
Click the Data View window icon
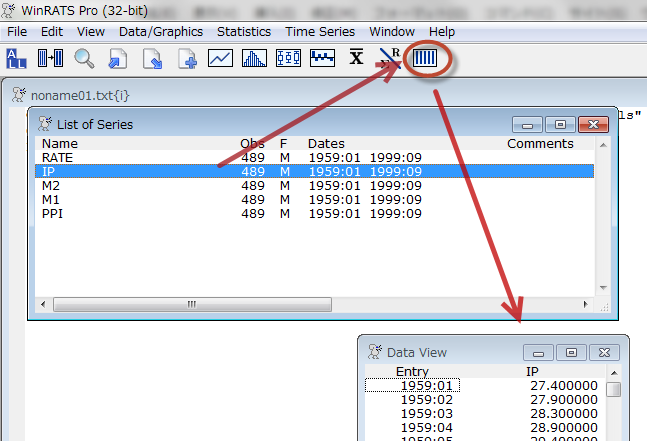tap(374, 352)
